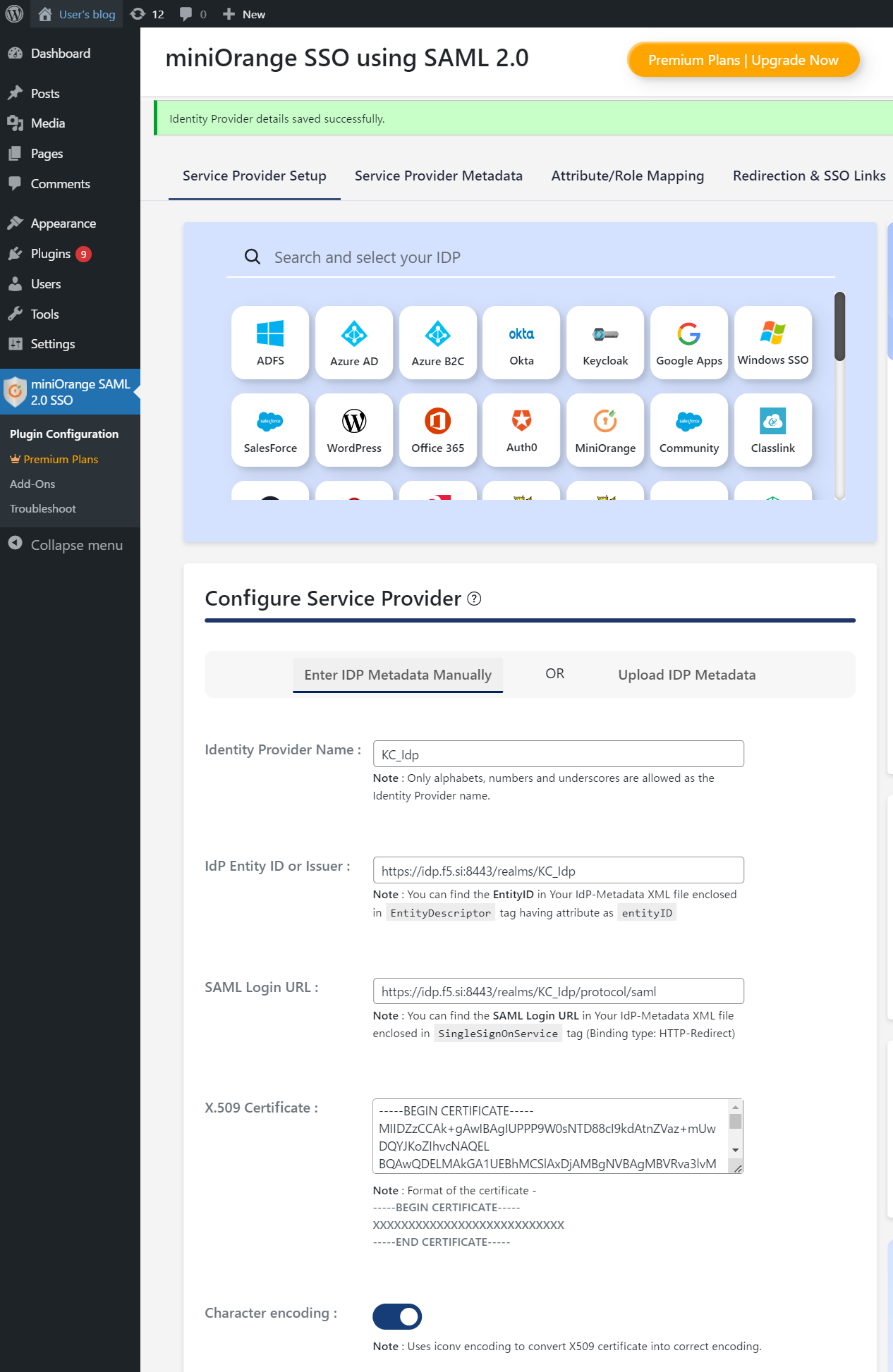
Task: Pick the Azure B2C provider tile
Action: click(438, 343)
